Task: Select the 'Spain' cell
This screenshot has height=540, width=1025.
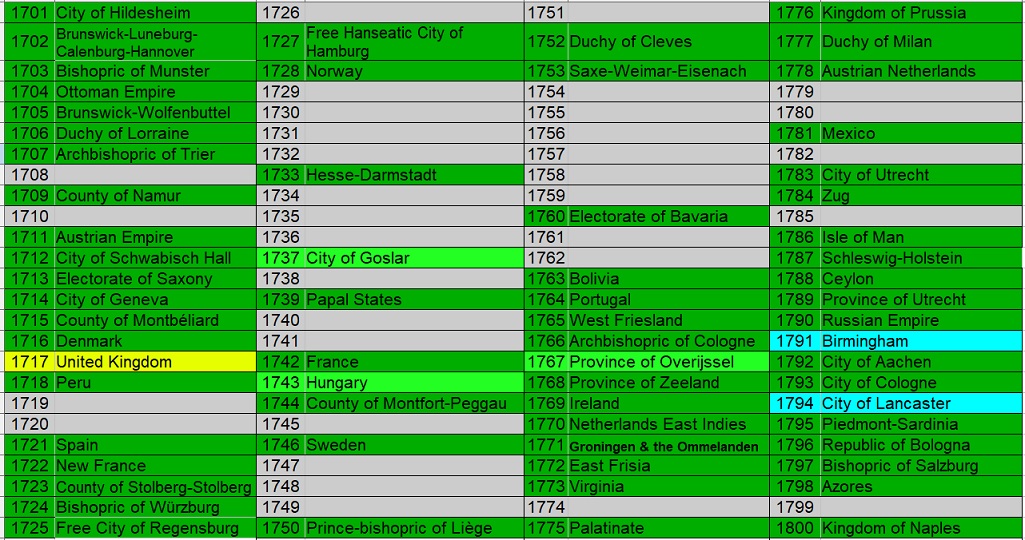Action: [155, 445]
